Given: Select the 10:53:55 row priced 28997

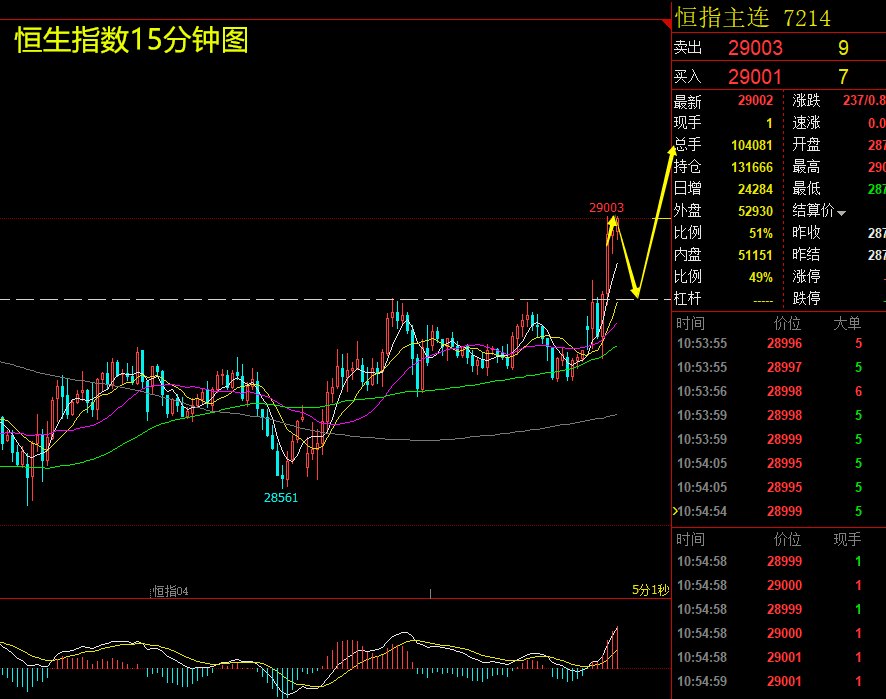Looking at the screenshot, I should pyautogui.click(x=779, y=367).
